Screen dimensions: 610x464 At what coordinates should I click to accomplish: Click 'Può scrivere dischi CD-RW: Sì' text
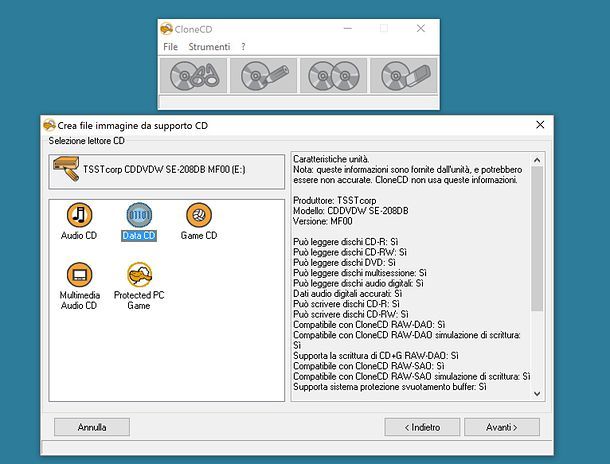(351, 314)
